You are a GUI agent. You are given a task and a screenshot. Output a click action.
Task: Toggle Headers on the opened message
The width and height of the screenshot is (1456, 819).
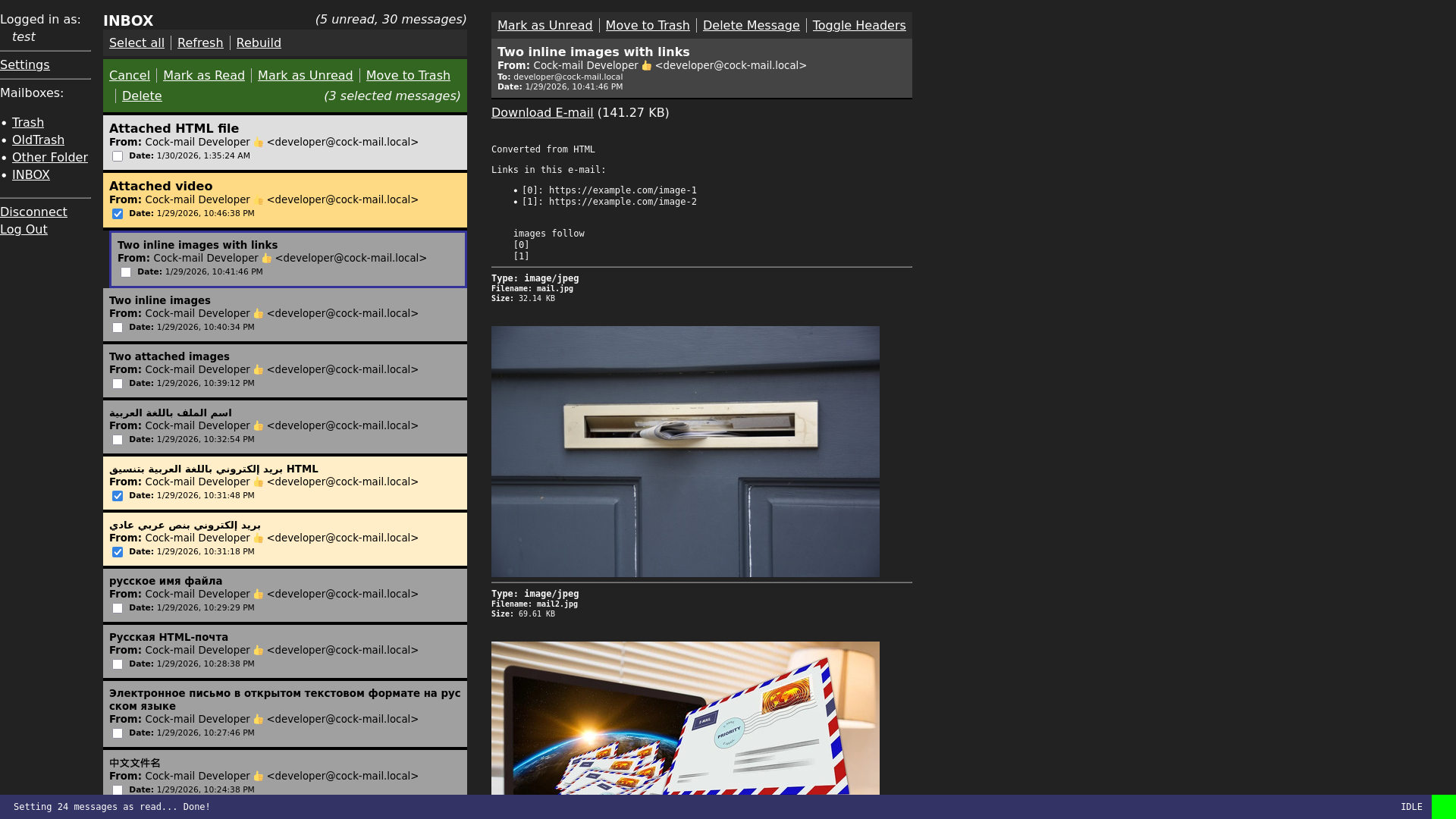pos(859,25)
